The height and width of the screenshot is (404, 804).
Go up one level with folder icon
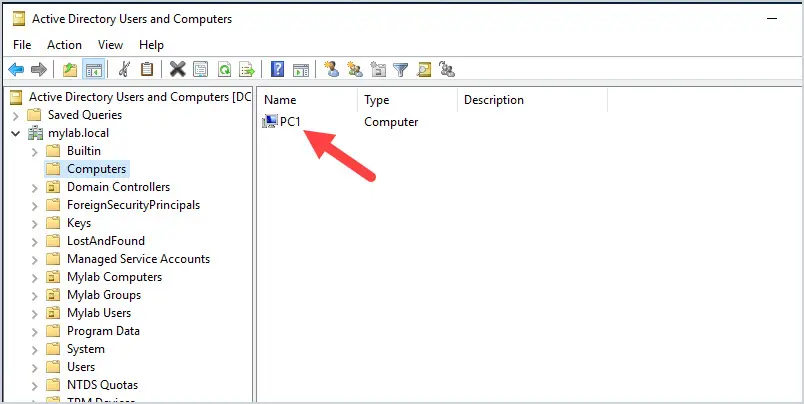click(x=70, y=69)
